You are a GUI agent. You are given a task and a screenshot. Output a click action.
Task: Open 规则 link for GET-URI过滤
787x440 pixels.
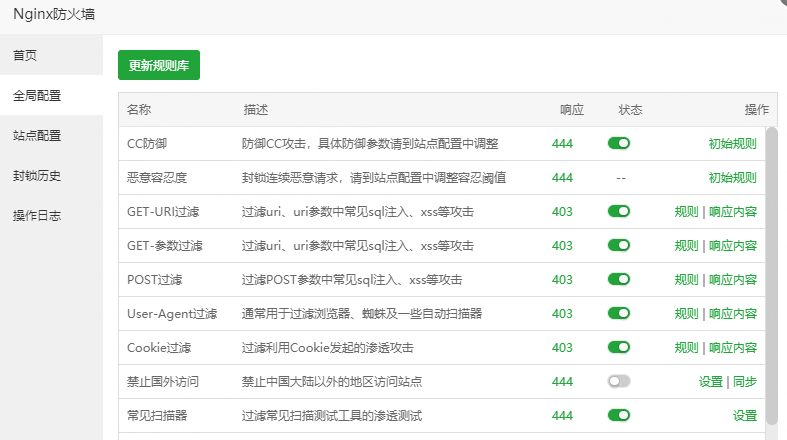point(686,212)
